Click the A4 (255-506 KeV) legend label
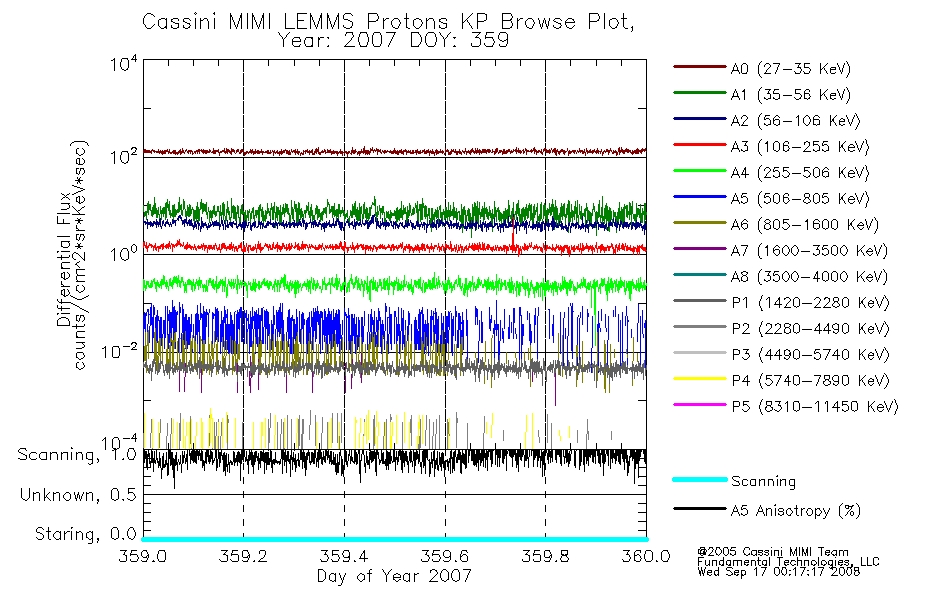The image size is (950, 600). tap(800, 173)
